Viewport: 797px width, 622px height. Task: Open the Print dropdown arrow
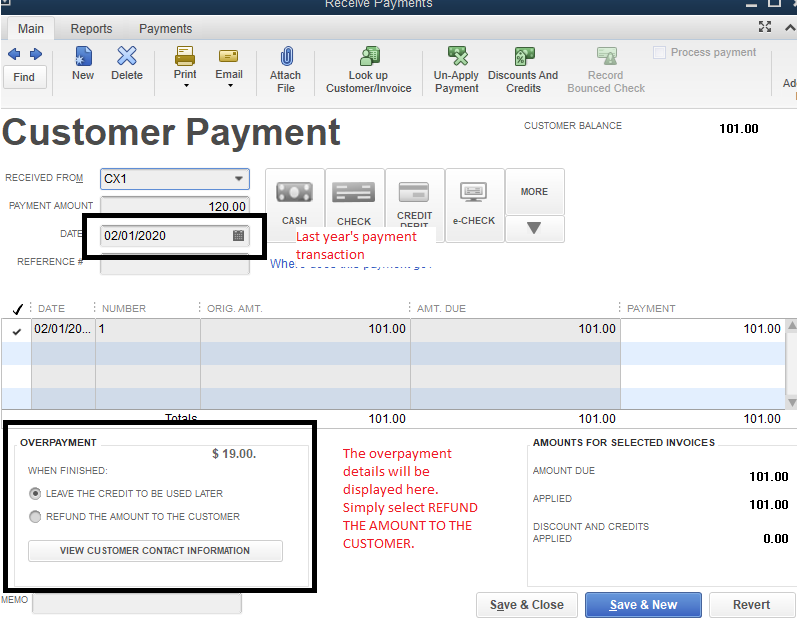(186, 86)
